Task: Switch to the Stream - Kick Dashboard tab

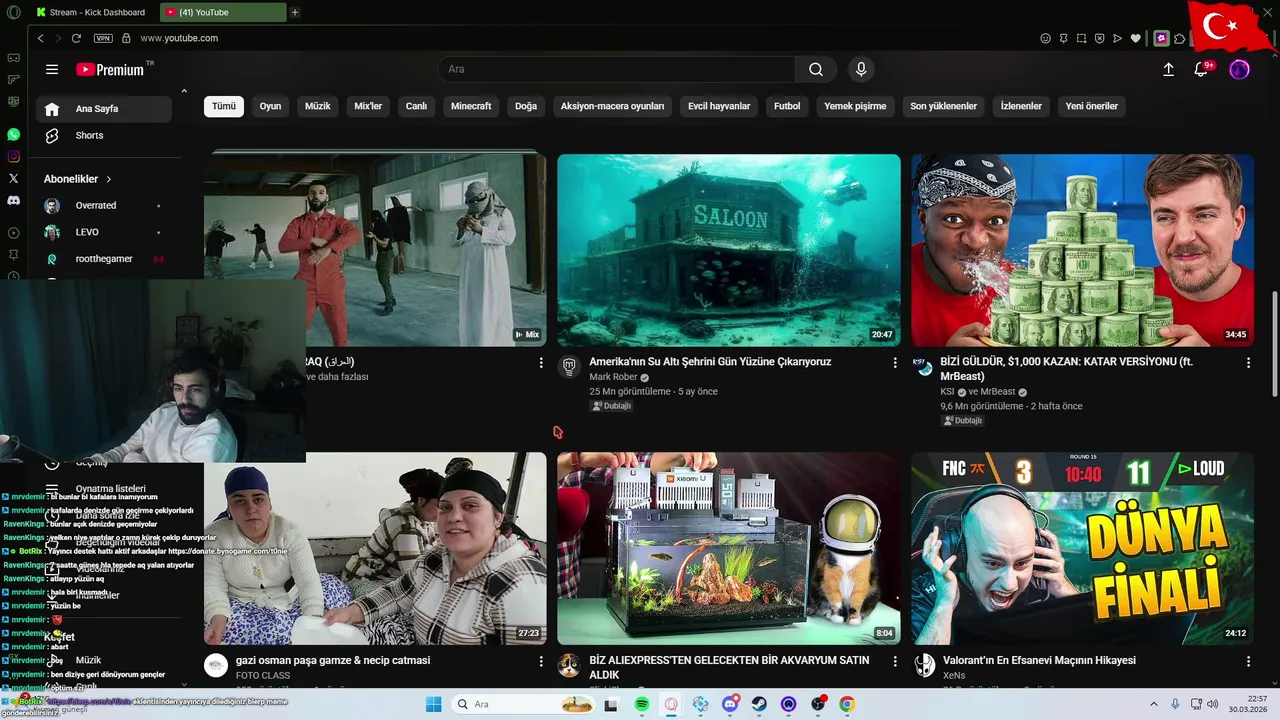Action: point(94,12)
